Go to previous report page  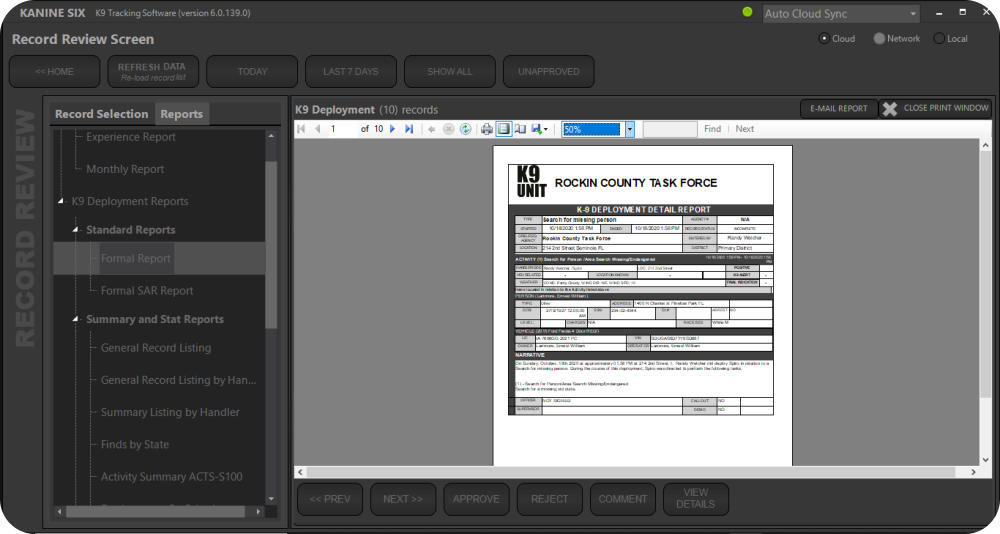[x=317, y=129]
